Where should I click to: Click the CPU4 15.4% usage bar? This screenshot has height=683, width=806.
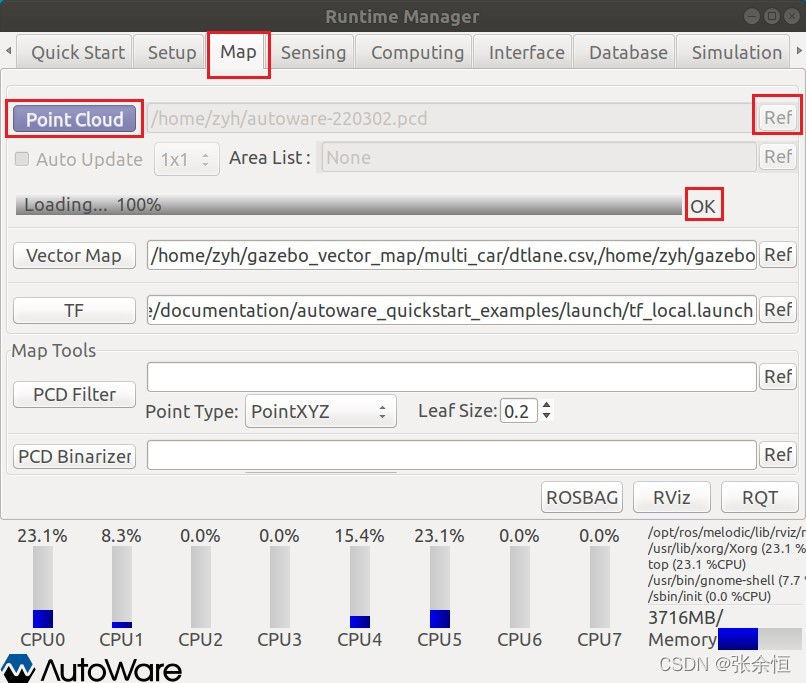click(x=360, y=587)
